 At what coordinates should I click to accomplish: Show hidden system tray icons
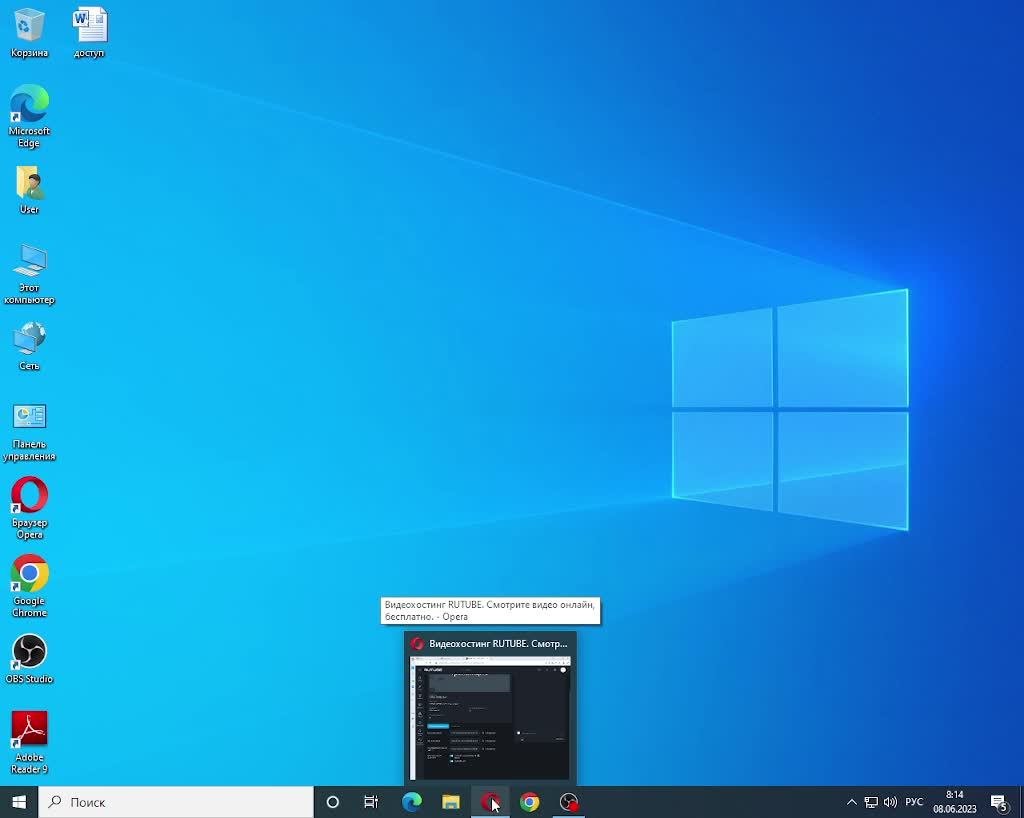click(x=852, y=802)
